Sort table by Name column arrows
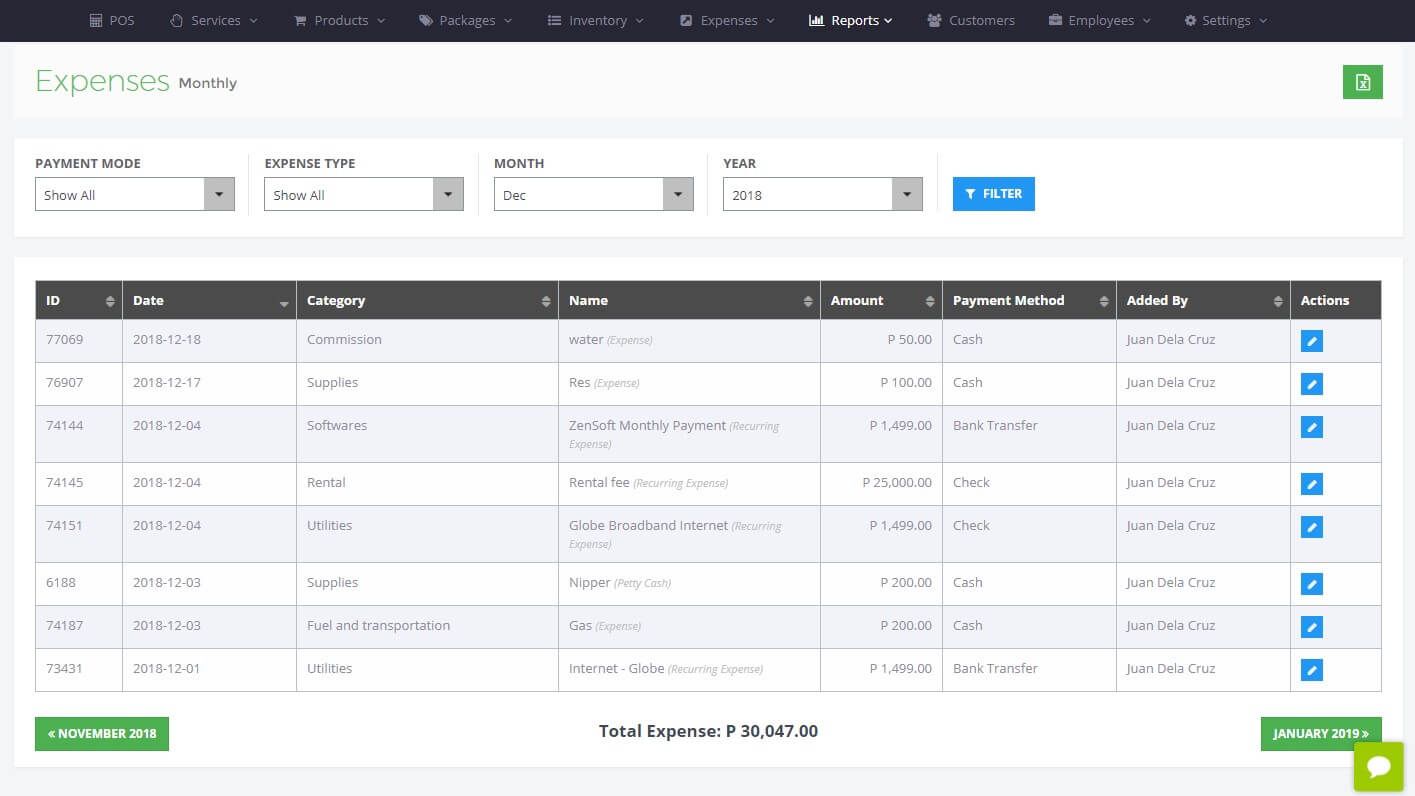This screenshot has width=1415, height=796. [x=808, y=301]
